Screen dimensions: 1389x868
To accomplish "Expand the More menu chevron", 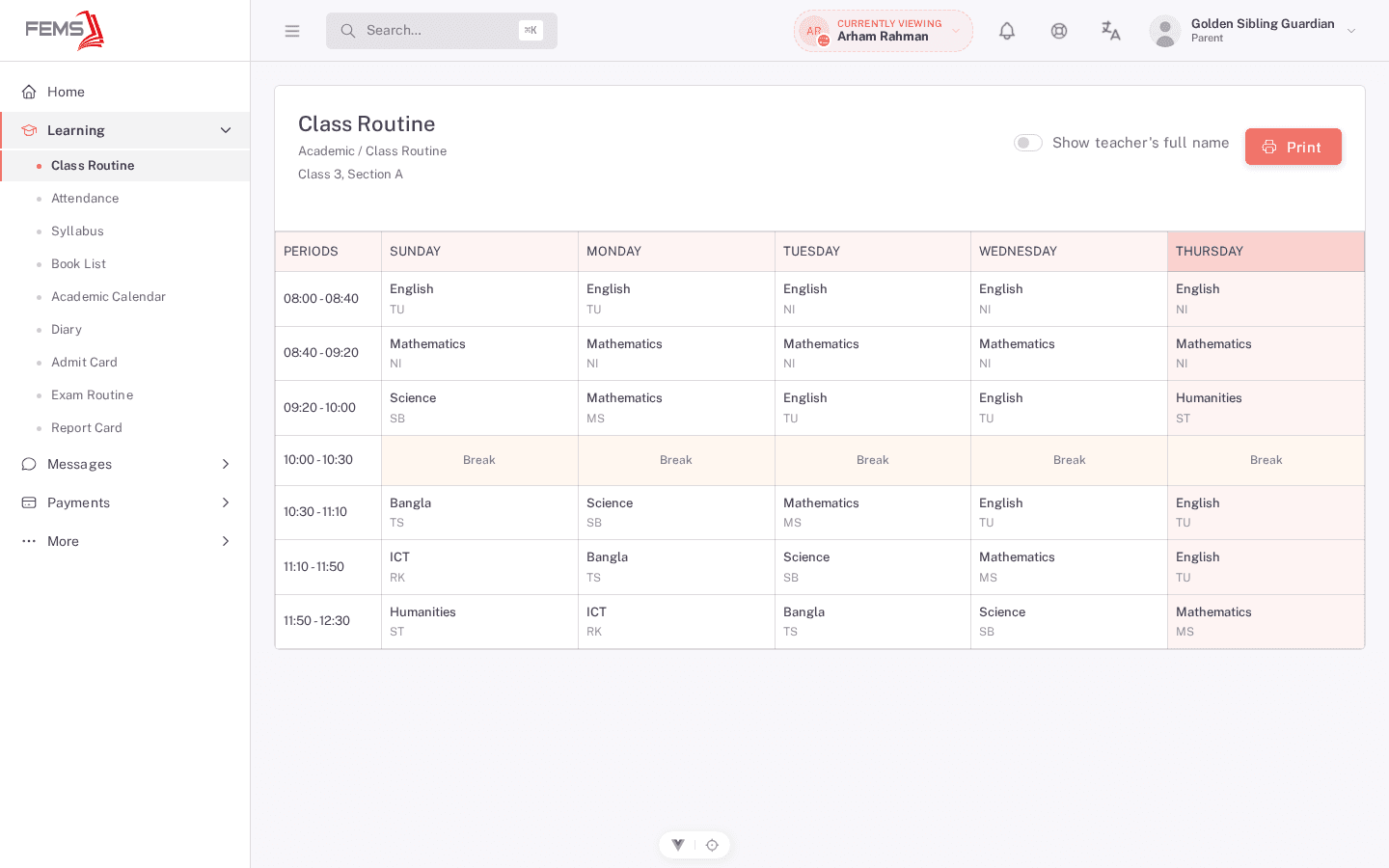I will [x=226, y=541].
